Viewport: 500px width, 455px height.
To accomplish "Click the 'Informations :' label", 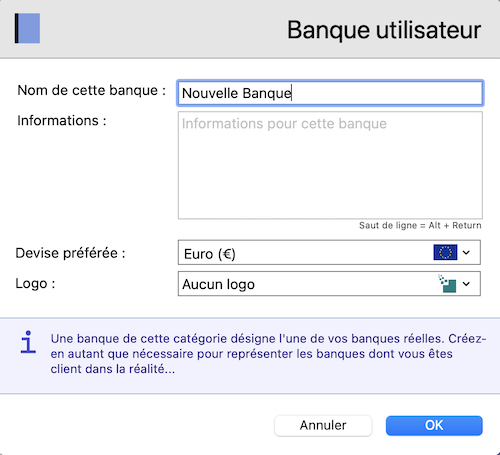I will (x=62, y=121).
